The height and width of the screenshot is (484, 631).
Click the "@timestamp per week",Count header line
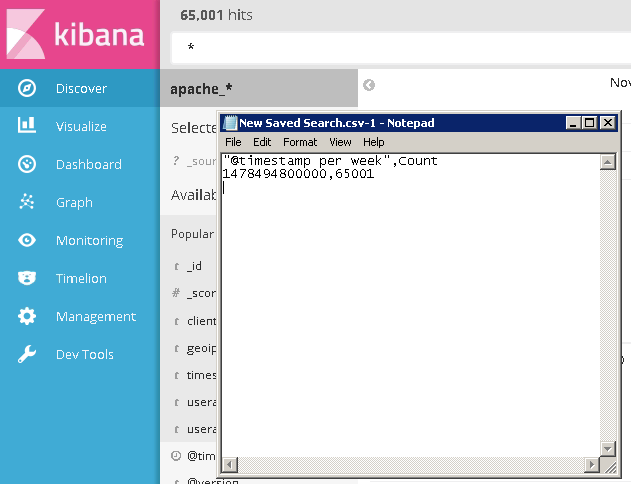click(x=330, y=161)
